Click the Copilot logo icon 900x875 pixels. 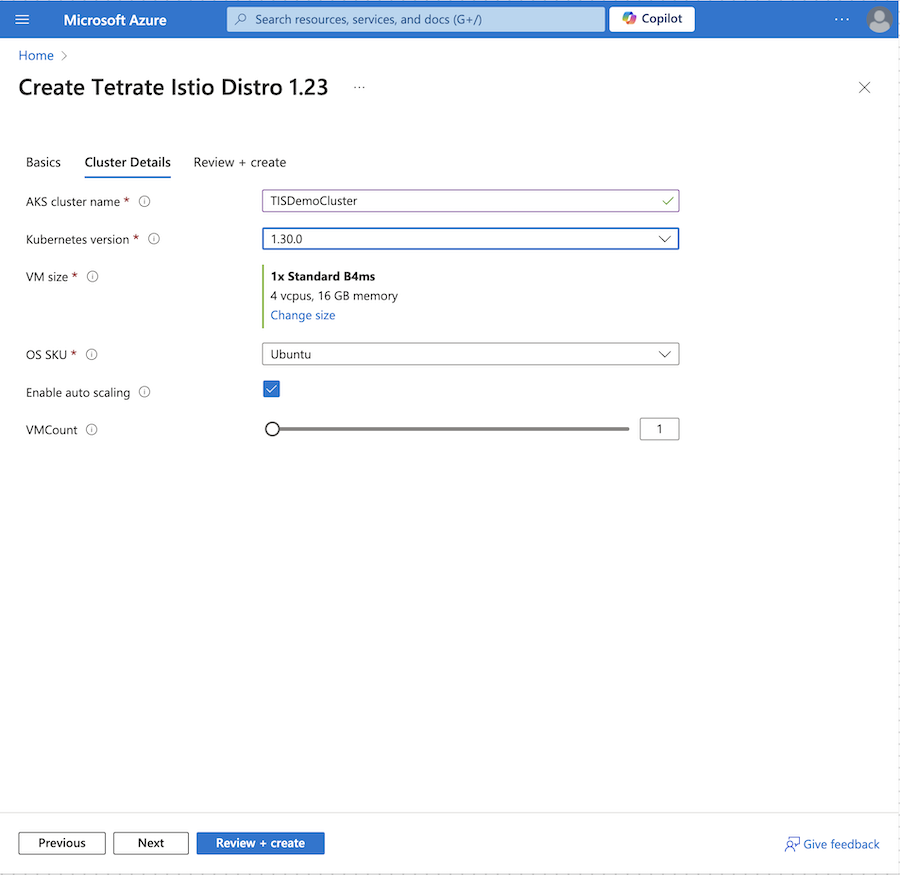(629, 18)
